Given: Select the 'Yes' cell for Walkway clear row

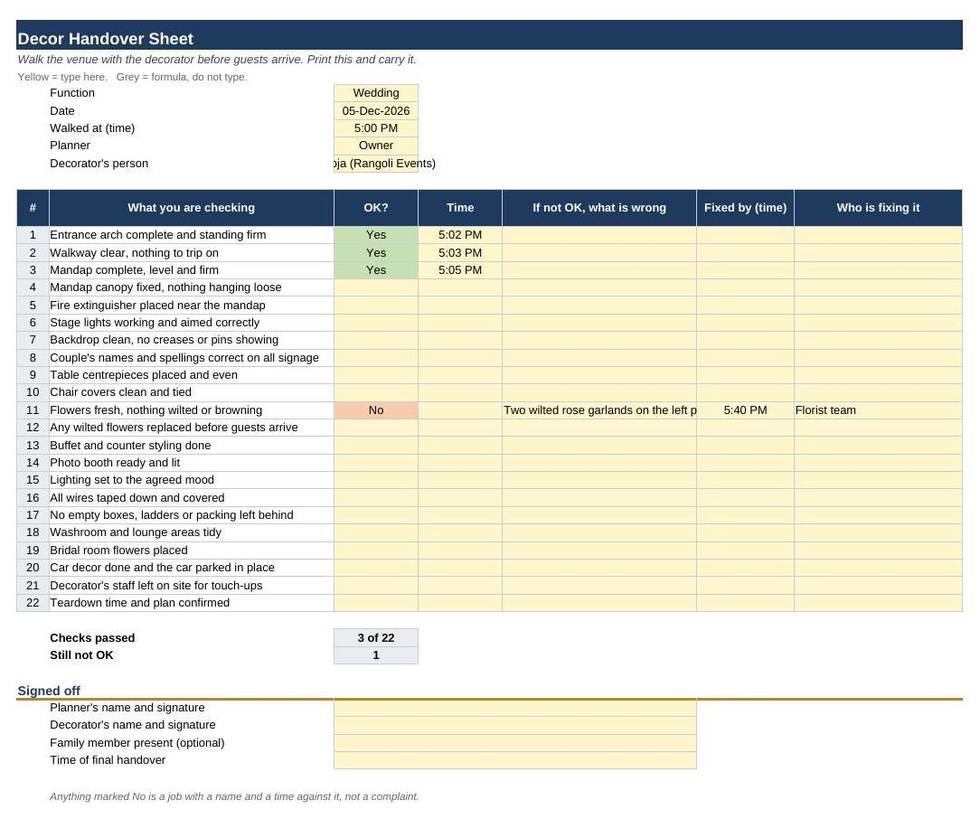Looking at the screenshot, I should 376,253.
